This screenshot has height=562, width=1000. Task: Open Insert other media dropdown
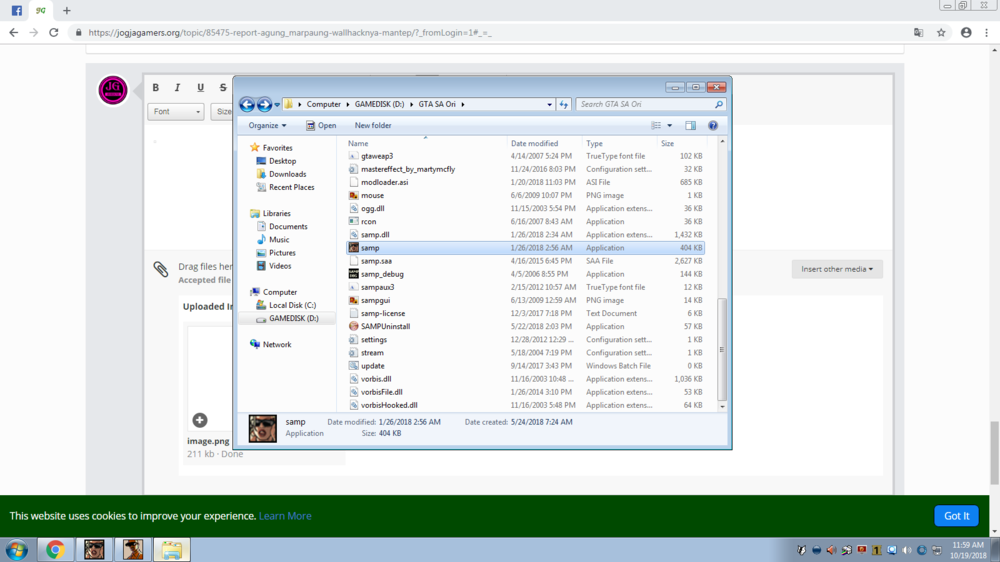pyautogui.click(x=837, y=269)
